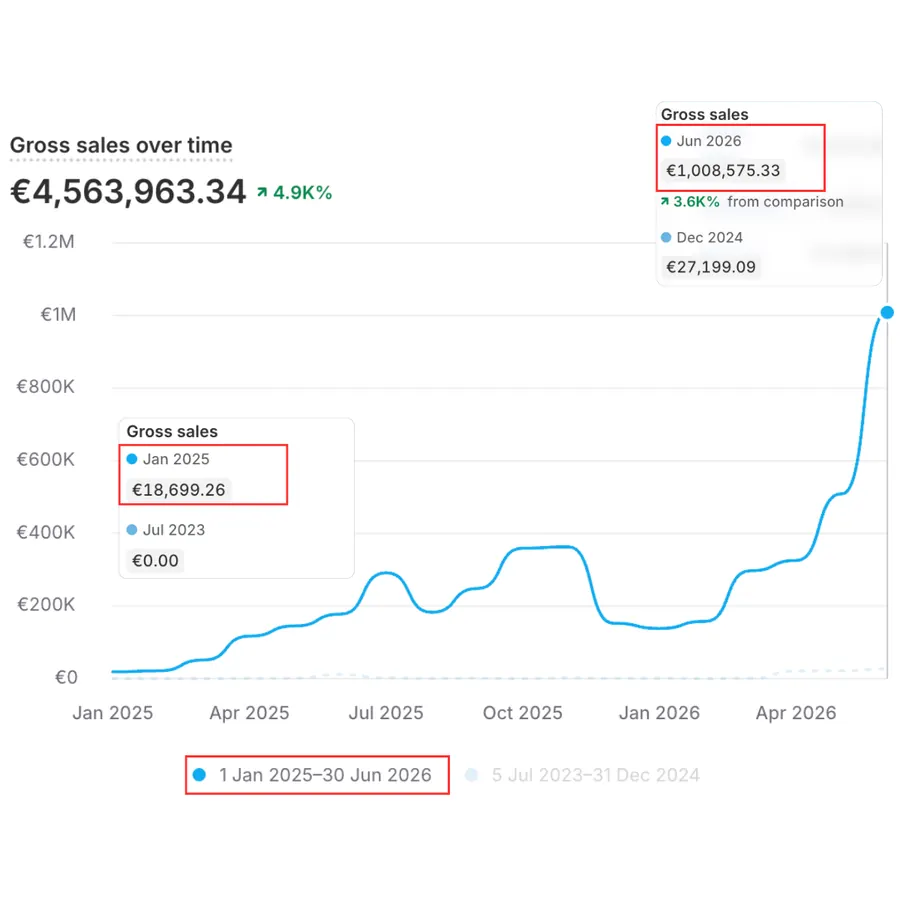Viewport: 900px width, 900px height.
Task: Click the €800K y-axis label
Action: [46, 387]
